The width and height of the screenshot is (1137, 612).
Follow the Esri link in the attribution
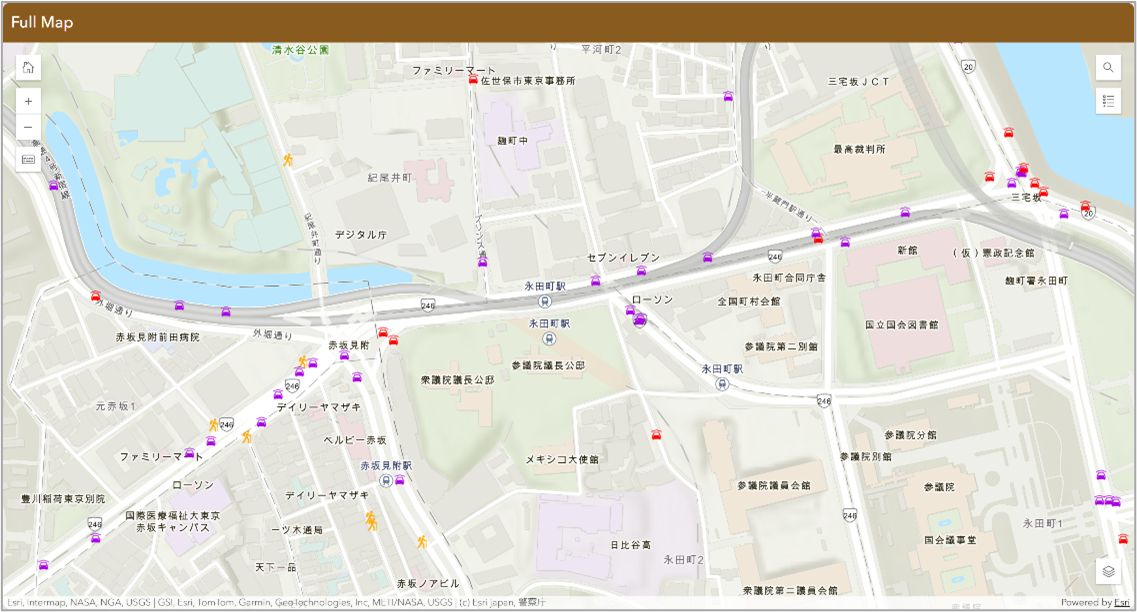pos(1124,603)
